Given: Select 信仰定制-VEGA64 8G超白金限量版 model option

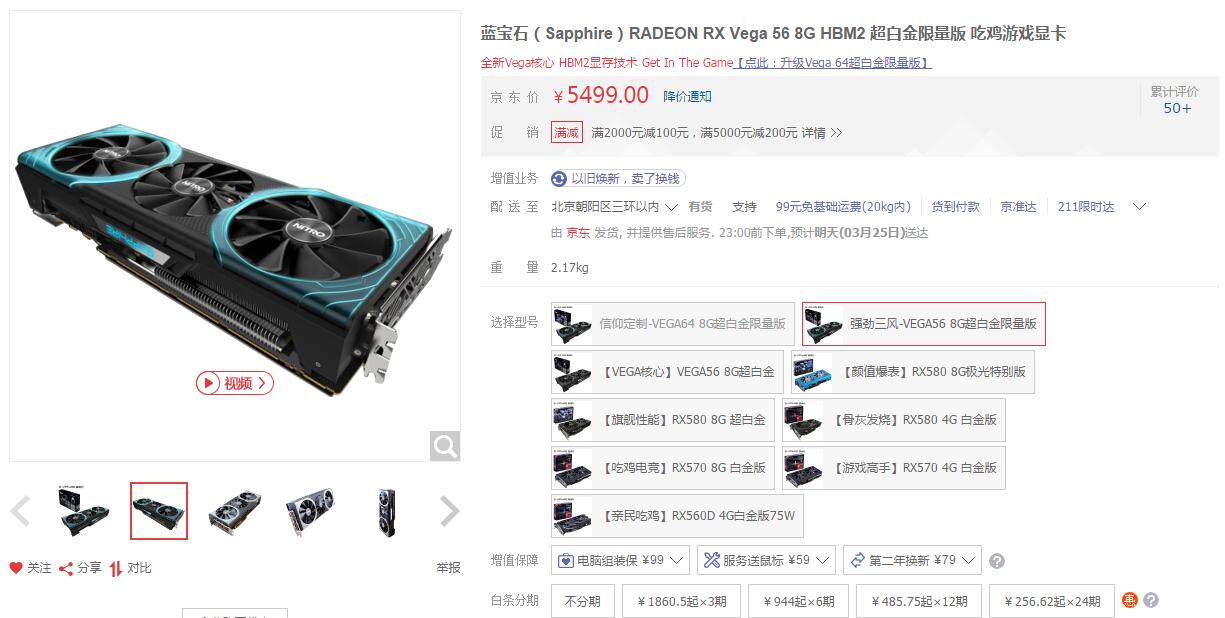Looking at the screenshot, I should [x=673, y=324].
